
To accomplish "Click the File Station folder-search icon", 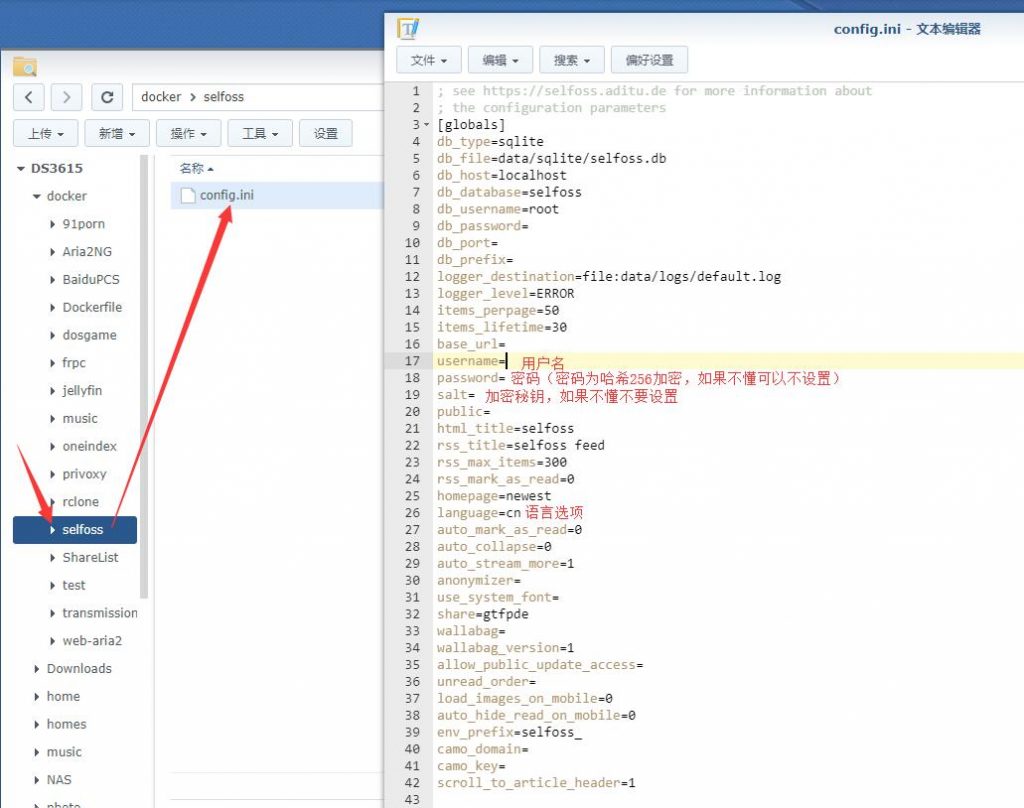I will [x=24, y=66].
